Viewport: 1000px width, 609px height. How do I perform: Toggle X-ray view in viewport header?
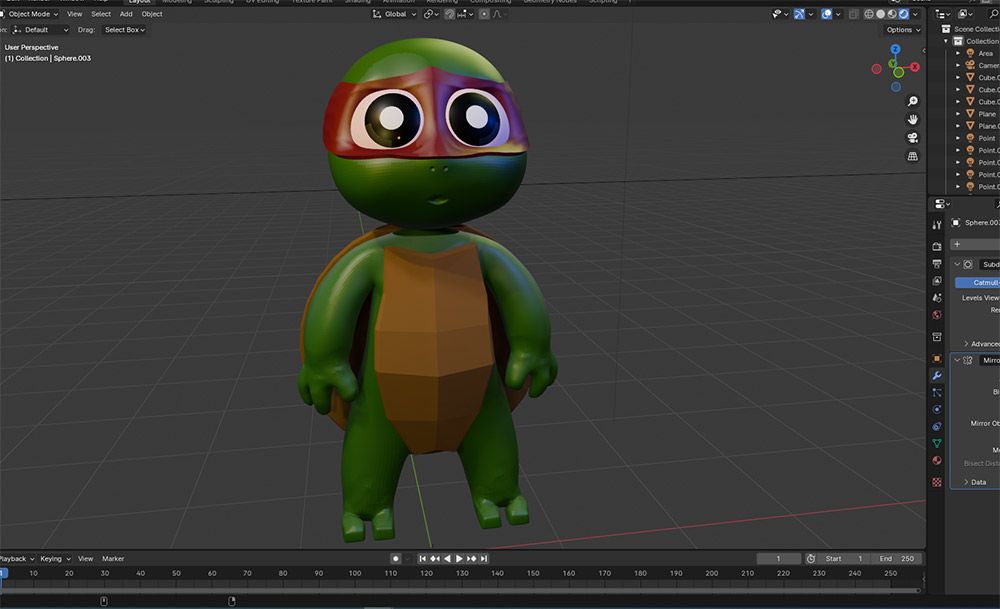pos(853,14)
